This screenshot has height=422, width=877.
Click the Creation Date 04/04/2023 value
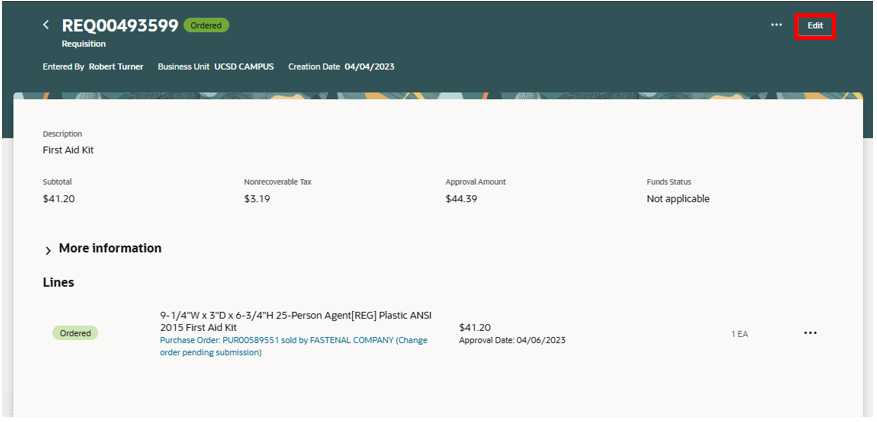pyautogui.click(x=369, y=67)
